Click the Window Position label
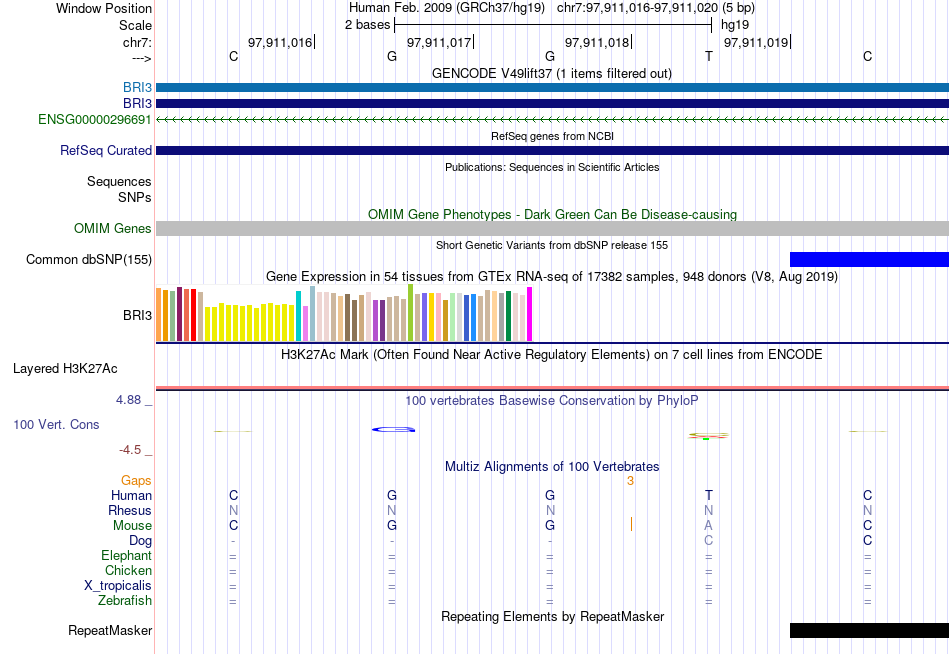The height and width of the screenshot is (654, 950). [104, 8]
